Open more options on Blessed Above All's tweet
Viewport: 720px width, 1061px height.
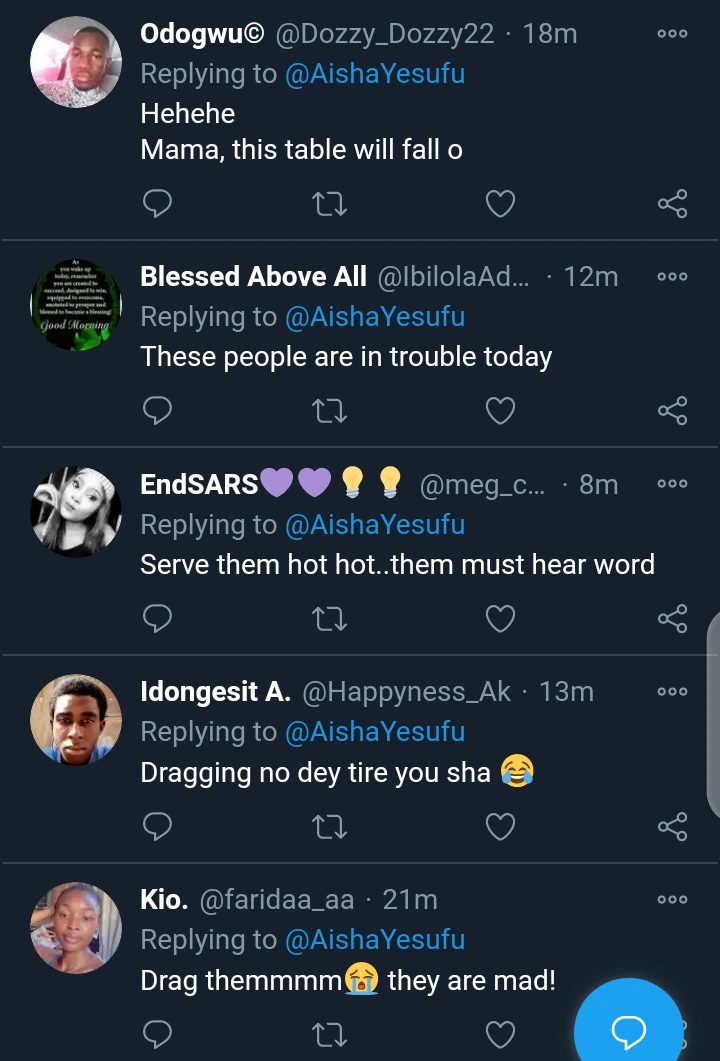(672, 276)
